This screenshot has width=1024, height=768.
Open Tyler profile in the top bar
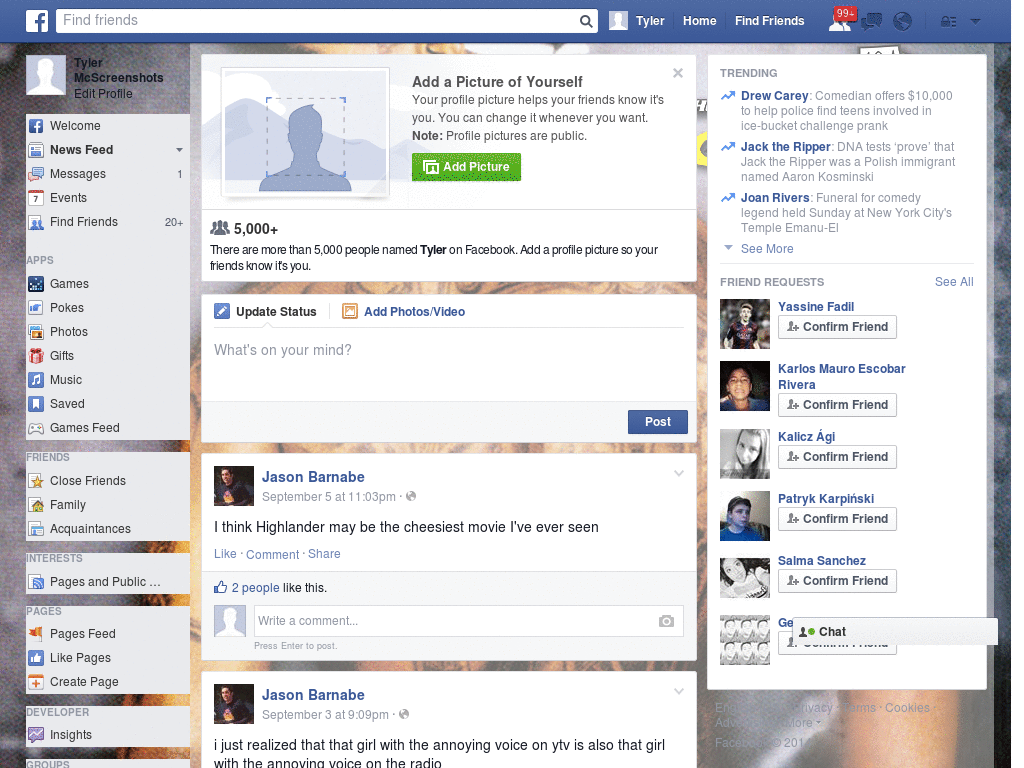637,21
